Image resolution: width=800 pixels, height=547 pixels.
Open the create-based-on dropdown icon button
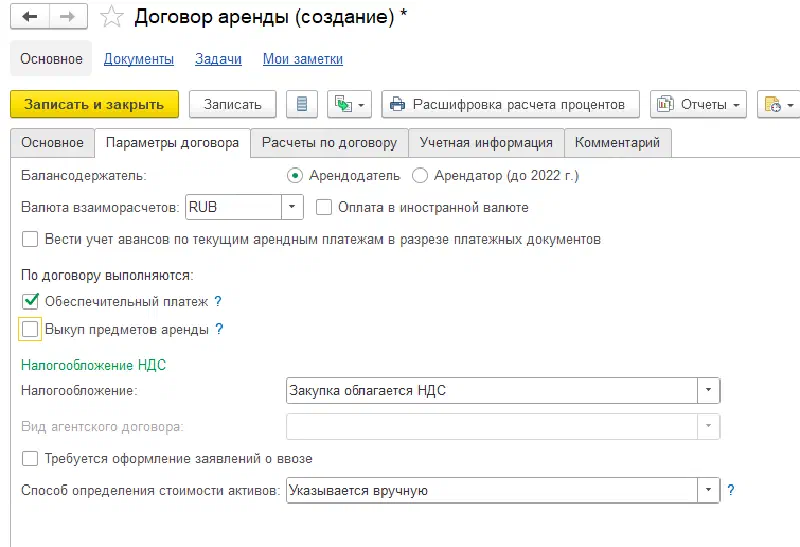pyautogui.click(x=349, y=104)
